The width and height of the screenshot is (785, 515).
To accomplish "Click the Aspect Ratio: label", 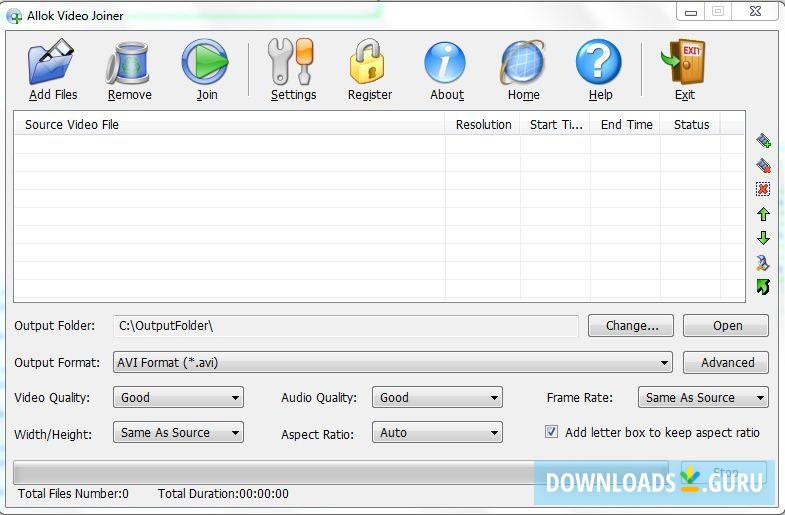I will [x=317, y=434].
